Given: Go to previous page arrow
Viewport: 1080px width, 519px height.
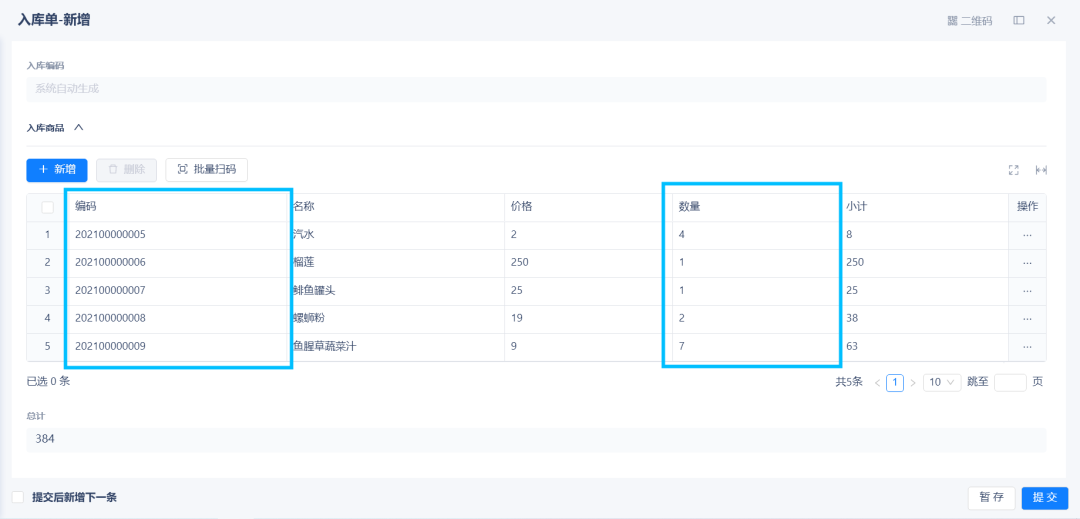Looking at the screenshot, I should 878,383.
